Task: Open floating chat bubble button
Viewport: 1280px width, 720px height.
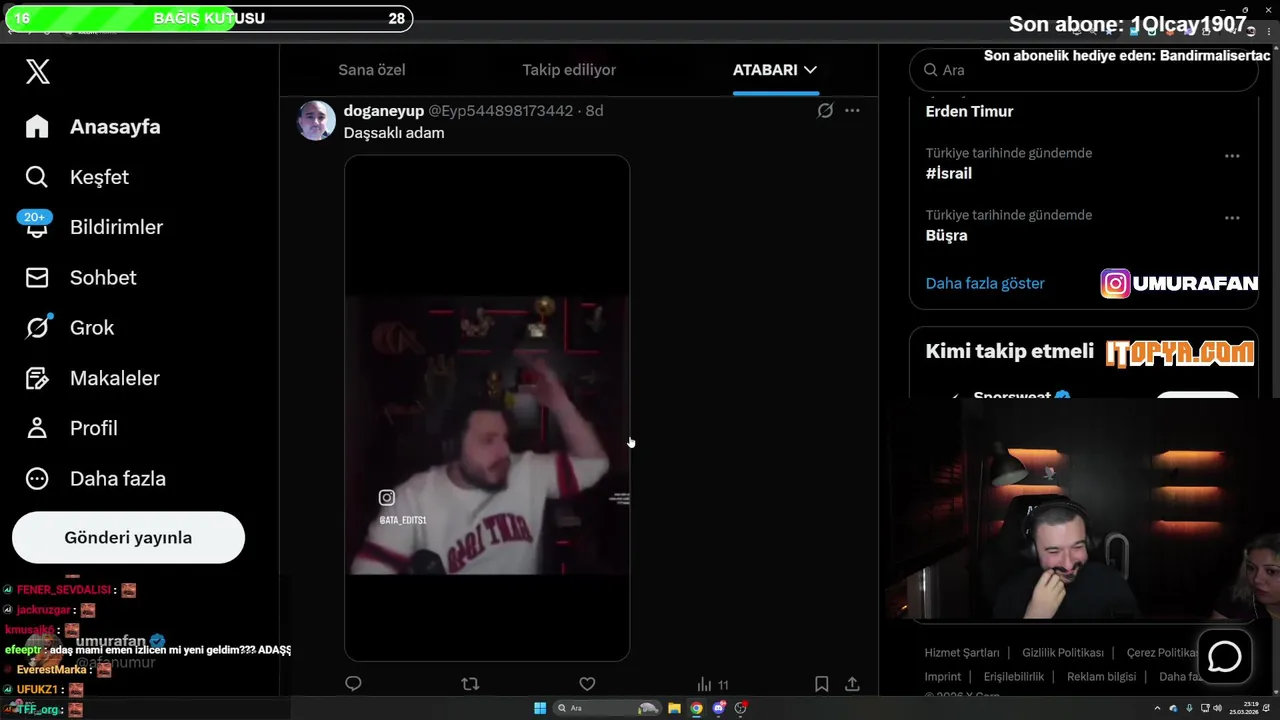Action: [1225, 657]
